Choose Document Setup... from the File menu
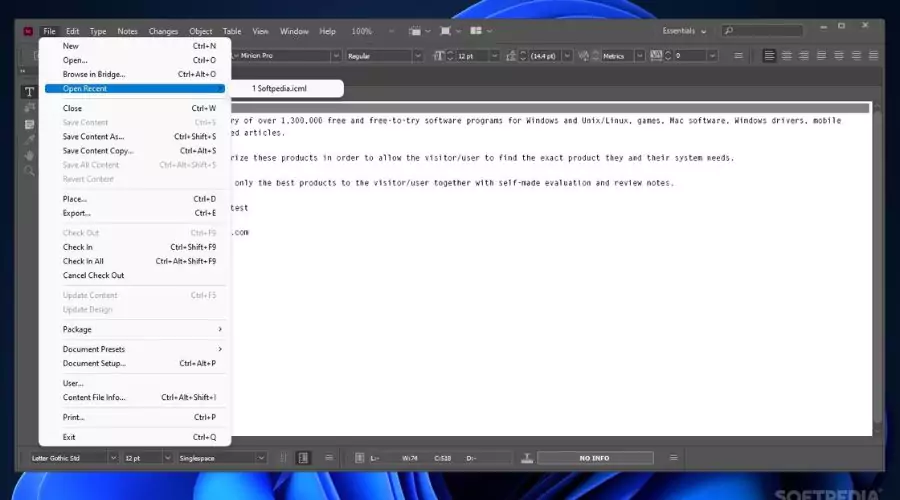The height and width of the screenshot is (500, 900). 135,363
